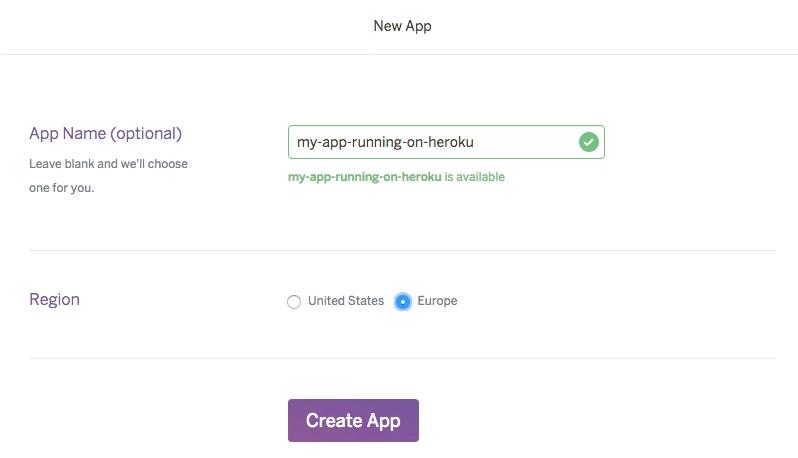
Task: Place cursor in typed text "my-app-running-on-heroku"
Action: (x=385, y=142)
